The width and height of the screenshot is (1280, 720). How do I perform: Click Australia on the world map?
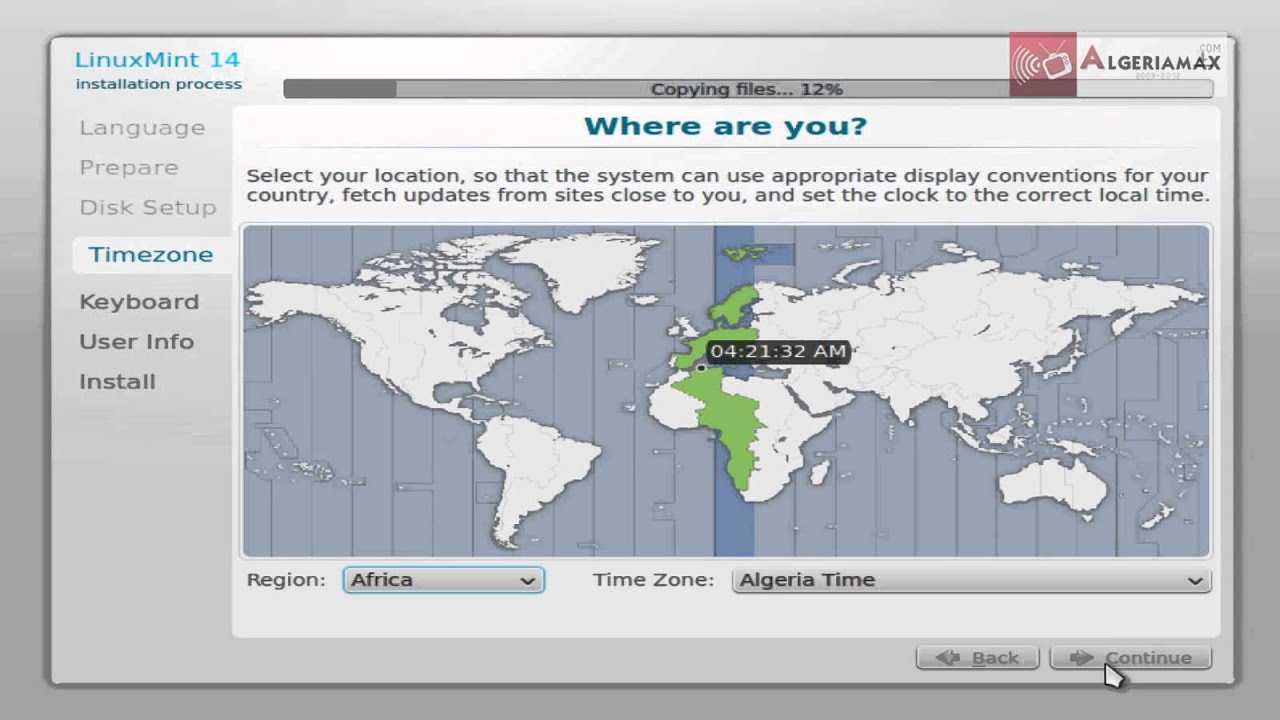coord(1053,487)
